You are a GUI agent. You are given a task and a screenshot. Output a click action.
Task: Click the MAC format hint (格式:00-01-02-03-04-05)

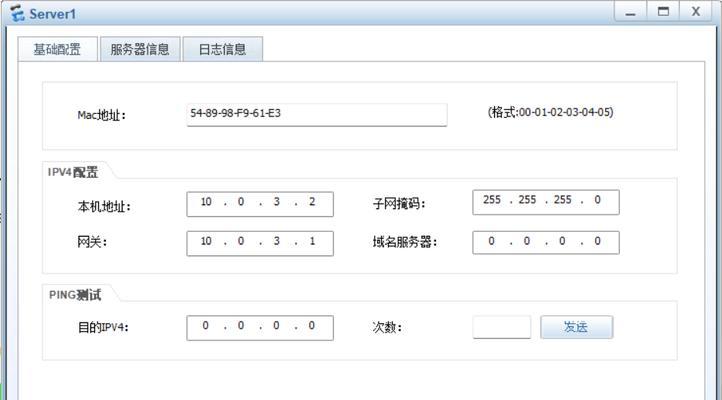coord(550,112)
